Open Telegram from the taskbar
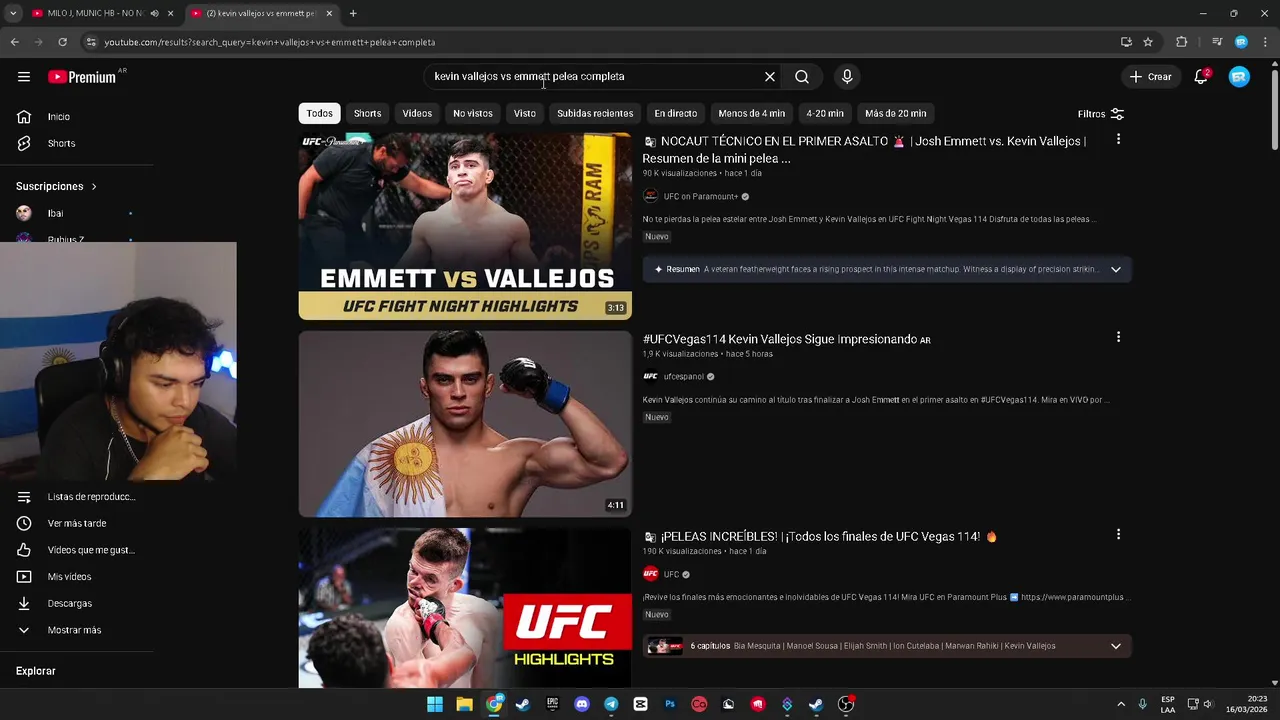The image size is (1280, 720). tap(611, 704)
